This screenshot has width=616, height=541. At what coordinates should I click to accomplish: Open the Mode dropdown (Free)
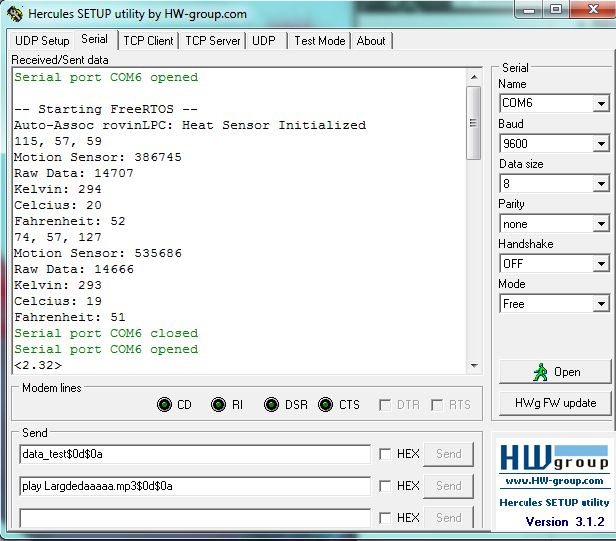coord(601,304)
